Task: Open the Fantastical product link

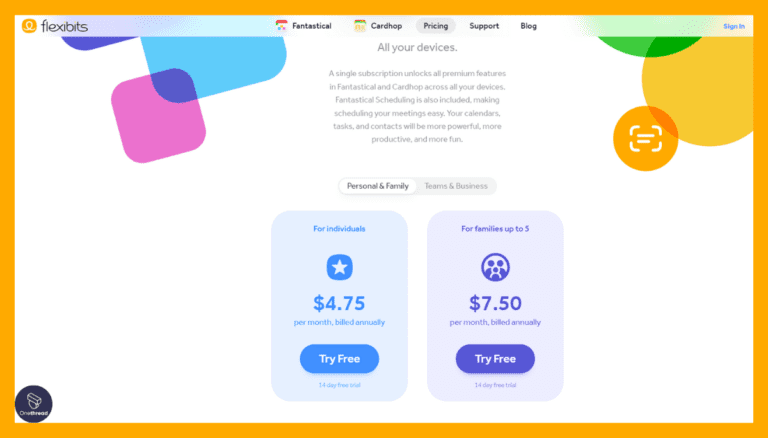Action: pos(310,26)
